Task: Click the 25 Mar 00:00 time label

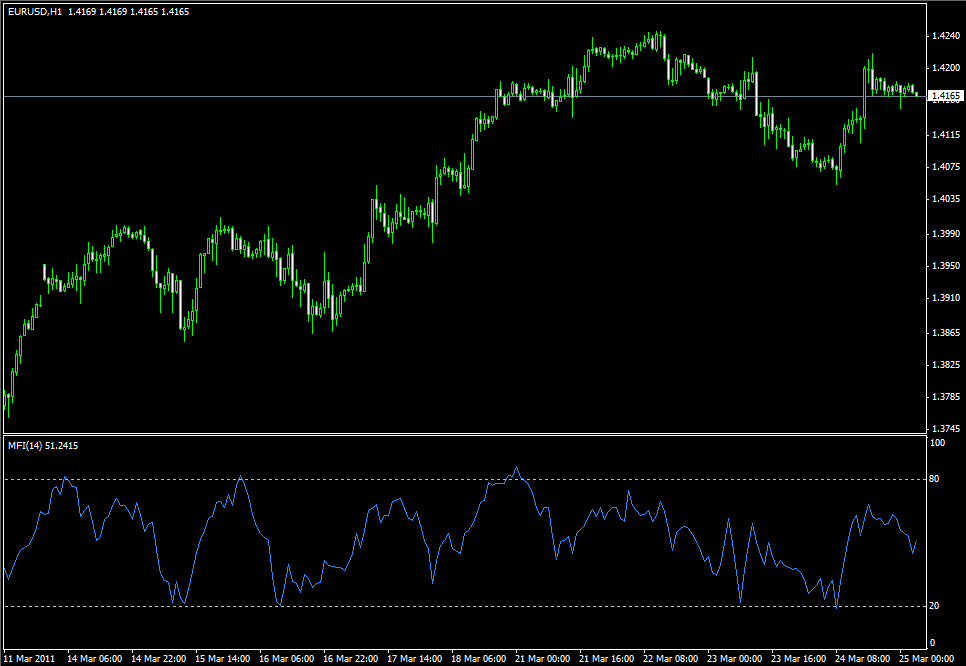Action: point(927,659)
